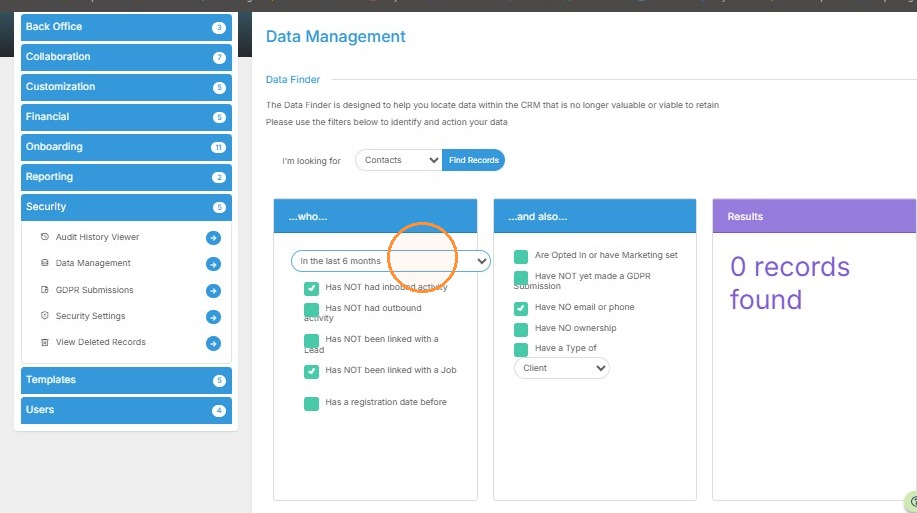Screen dimensions: 917x513
Task: Check Are Opted In or have Marketing set
Action: (x=520, y=257)
